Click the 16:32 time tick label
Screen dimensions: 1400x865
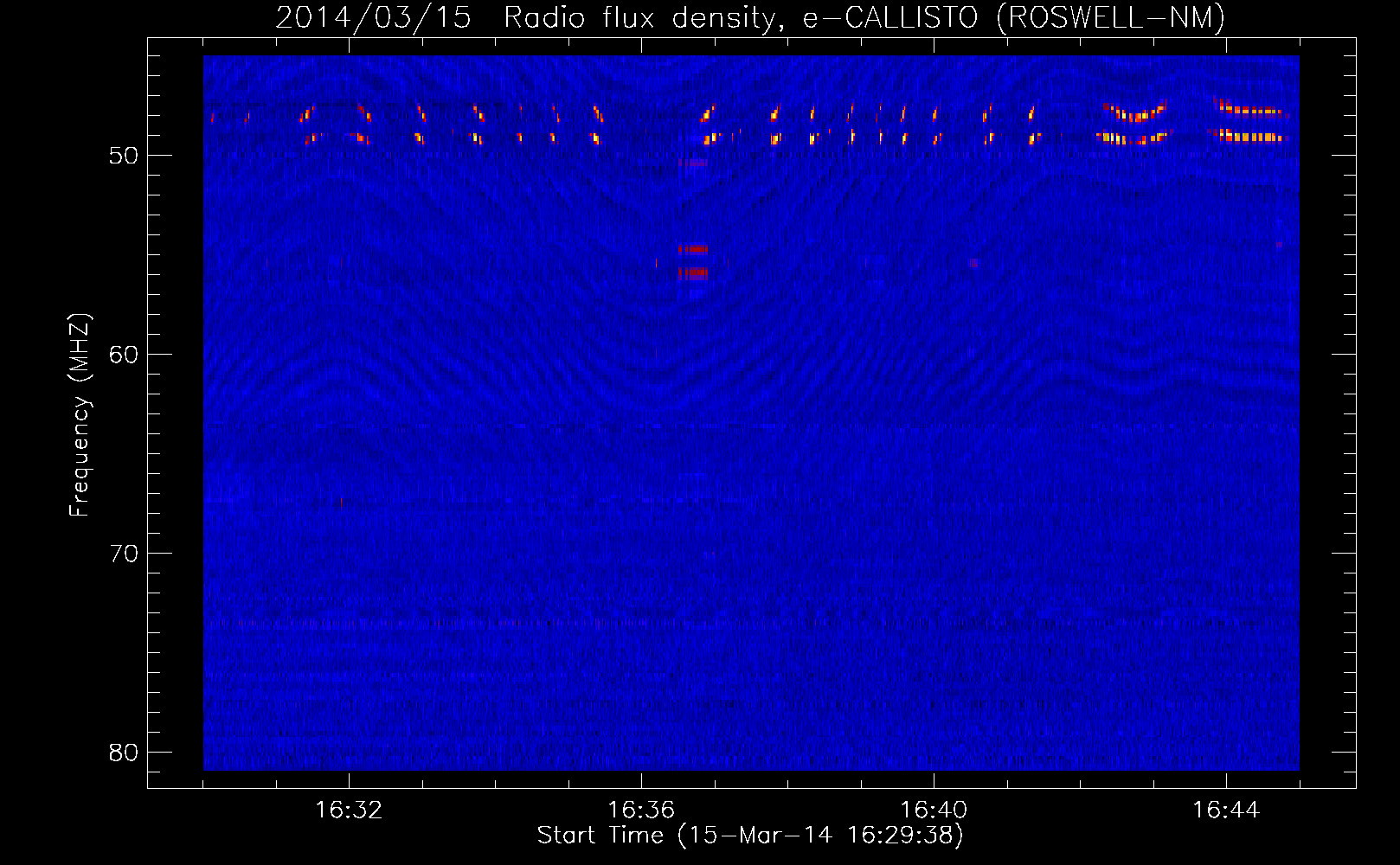(x=349, y=811)
